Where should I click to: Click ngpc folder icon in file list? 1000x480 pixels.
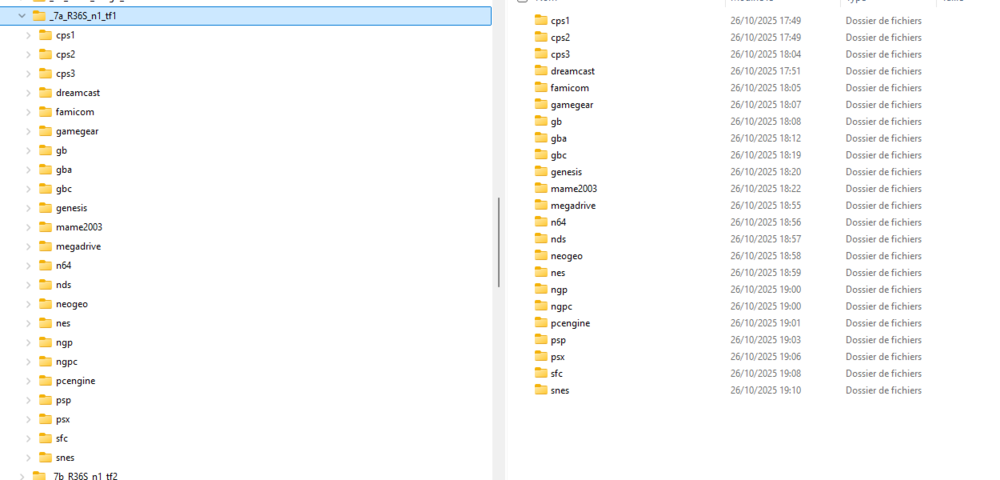(541, 306)
